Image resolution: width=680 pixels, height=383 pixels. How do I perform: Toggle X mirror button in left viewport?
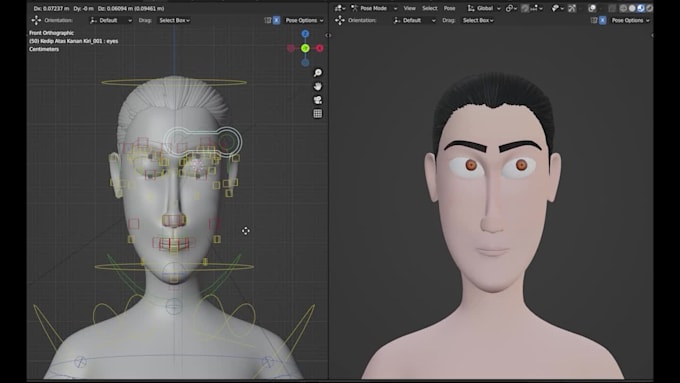click(x=276, y=20)
